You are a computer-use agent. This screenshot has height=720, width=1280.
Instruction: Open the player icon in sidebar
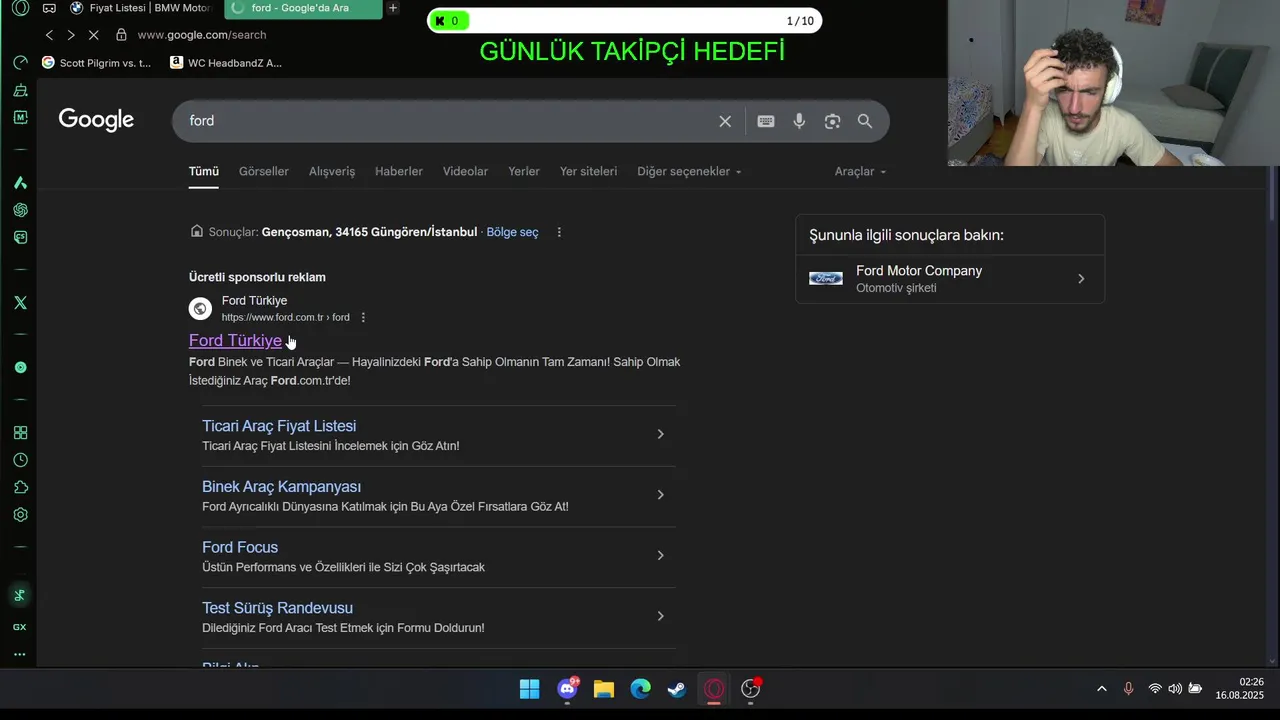pos(20,367)
